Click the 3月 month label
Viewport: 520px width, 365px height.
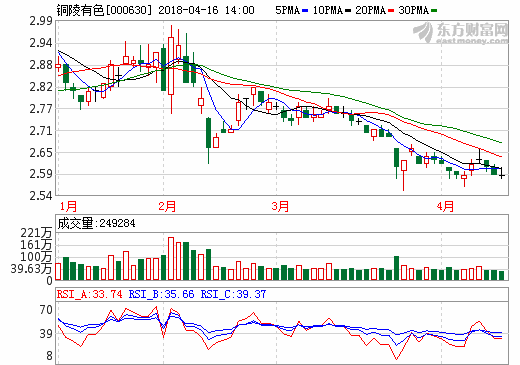point(280,206)
